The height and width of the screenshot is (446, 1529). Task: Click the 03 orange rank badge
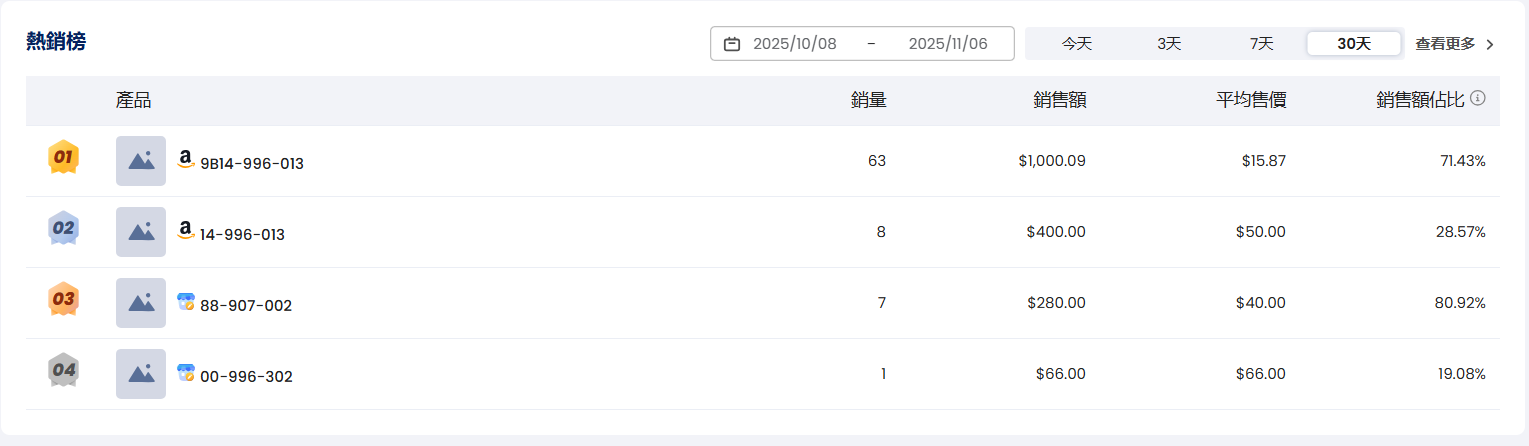click(x=63, y=299)
